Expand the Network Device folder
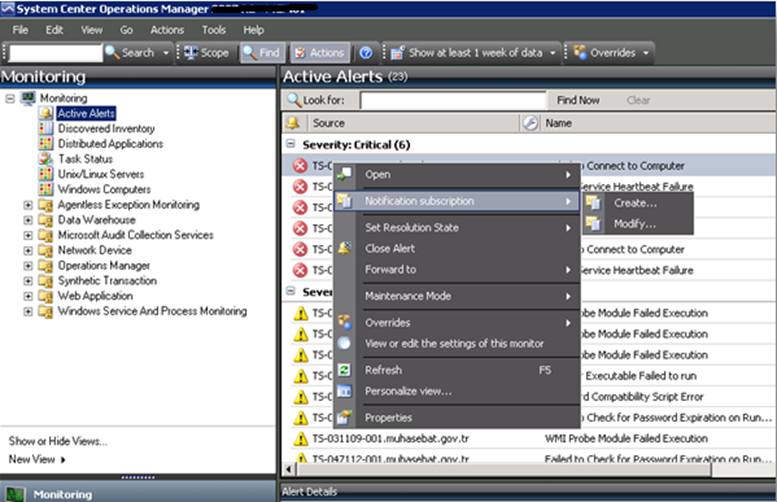The image size is (777, 502). coord(28,250)
